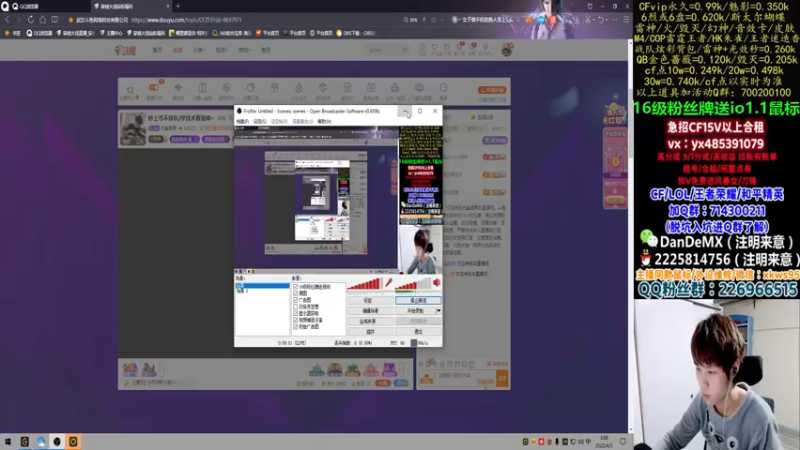Click the Douyu logo

[x=125, y=50]
